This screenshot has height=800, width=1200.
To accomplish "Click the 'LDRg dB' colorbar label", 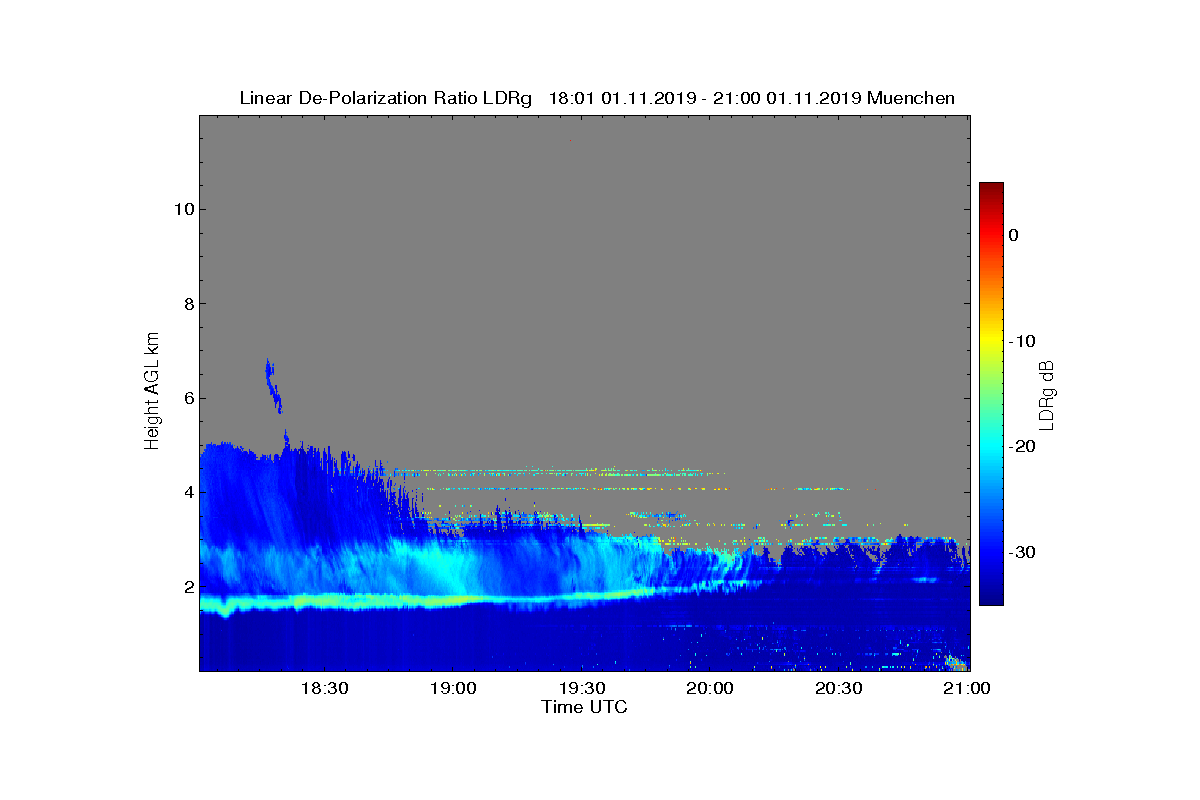I will click(x=1046, y=394).
